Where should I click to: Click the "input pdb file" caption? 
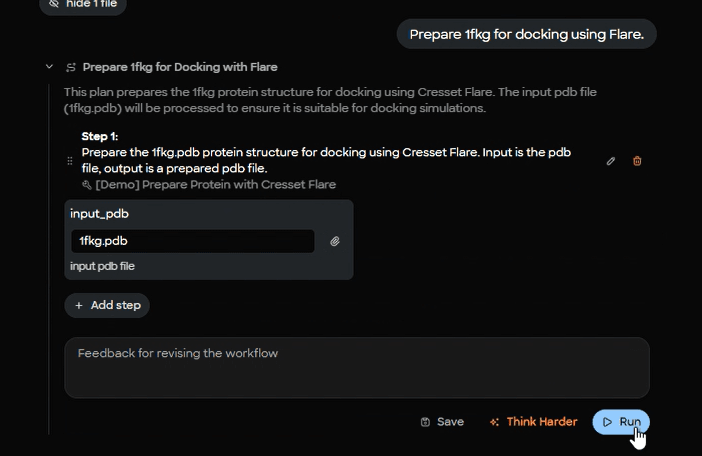(102, 266)
